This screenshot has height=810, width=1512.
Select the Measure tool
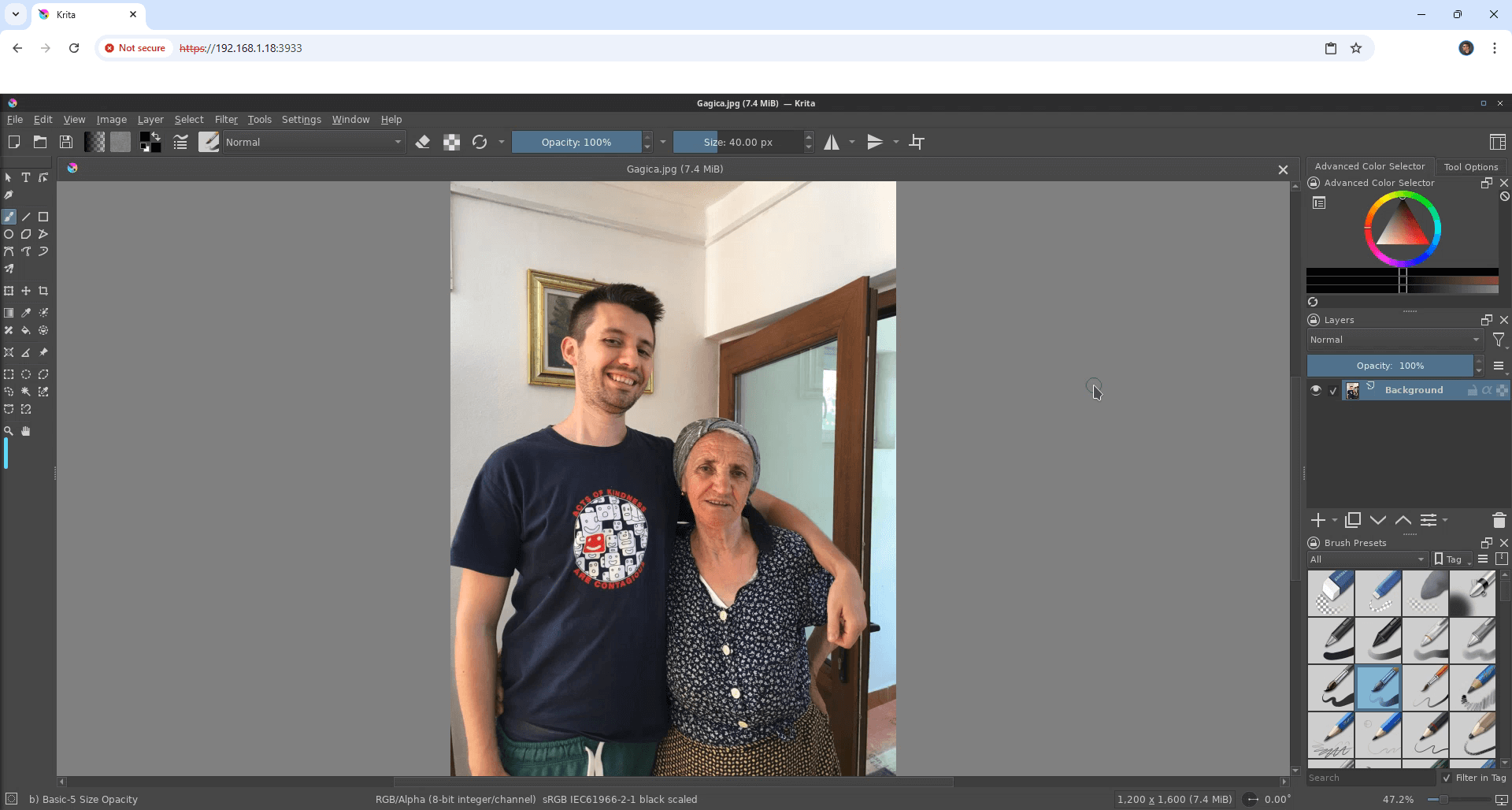(x=26, y=352)
